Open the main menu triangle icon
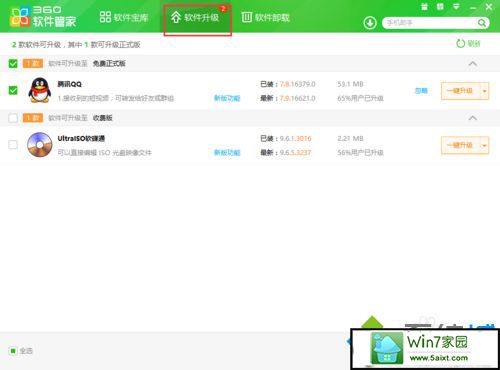 (456, 7)
